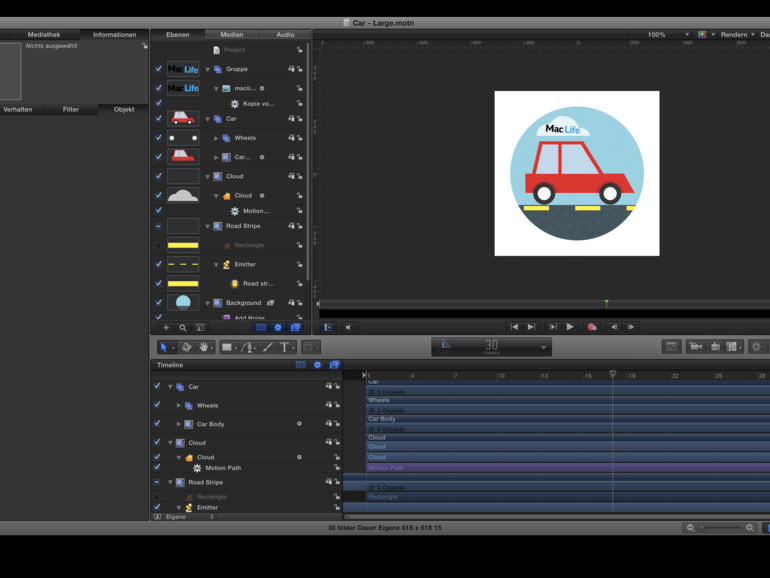Image resolution: width=770 pixels, height=578 pixels.
Task: Open the generator icon in toolbar
Action: point(732,347)
